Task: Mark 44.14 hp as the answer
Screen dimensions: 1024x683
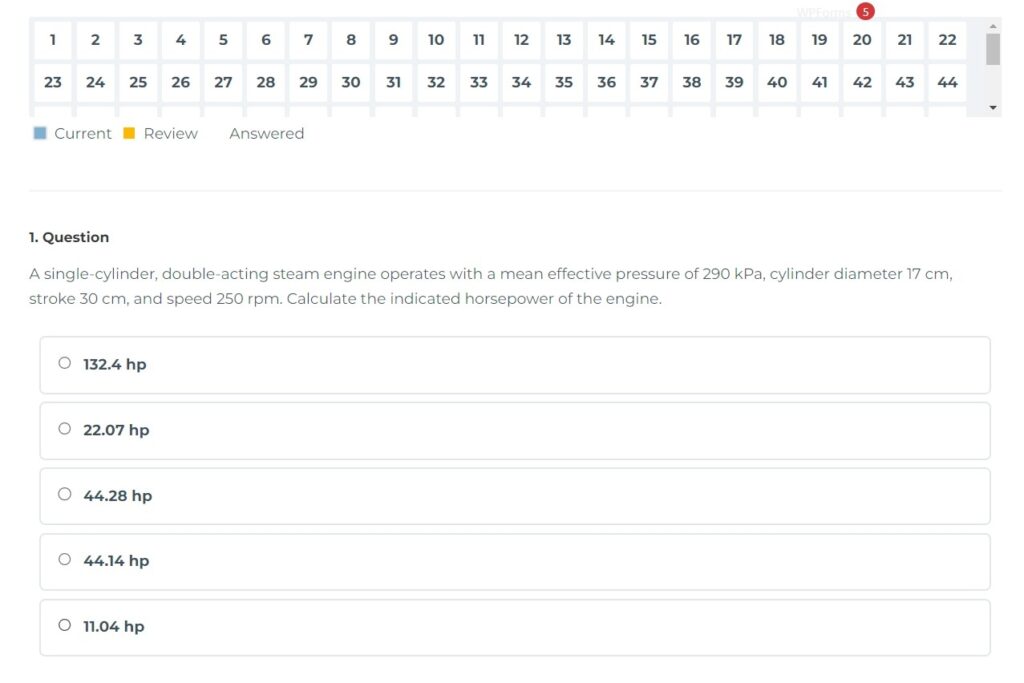Action: click(x=65, y=560)
